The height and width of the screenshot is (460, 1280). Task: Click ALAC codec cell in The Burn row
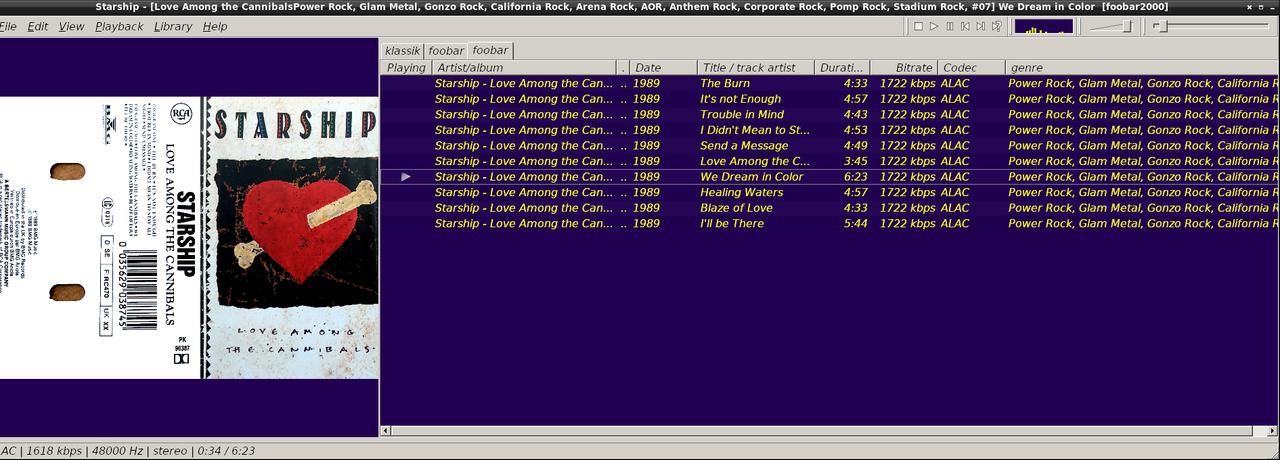pyautogui.click(x=955, y=83)
